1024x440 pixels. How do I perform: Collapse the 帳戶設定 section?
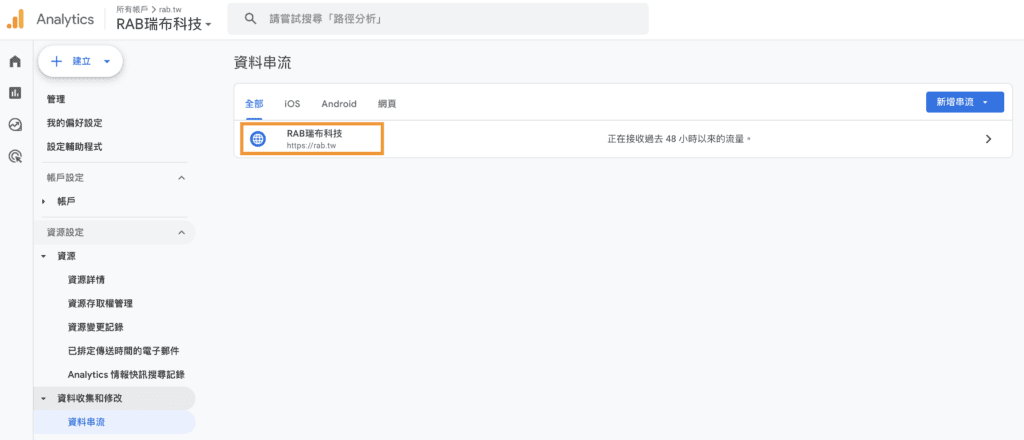(181, 178)
